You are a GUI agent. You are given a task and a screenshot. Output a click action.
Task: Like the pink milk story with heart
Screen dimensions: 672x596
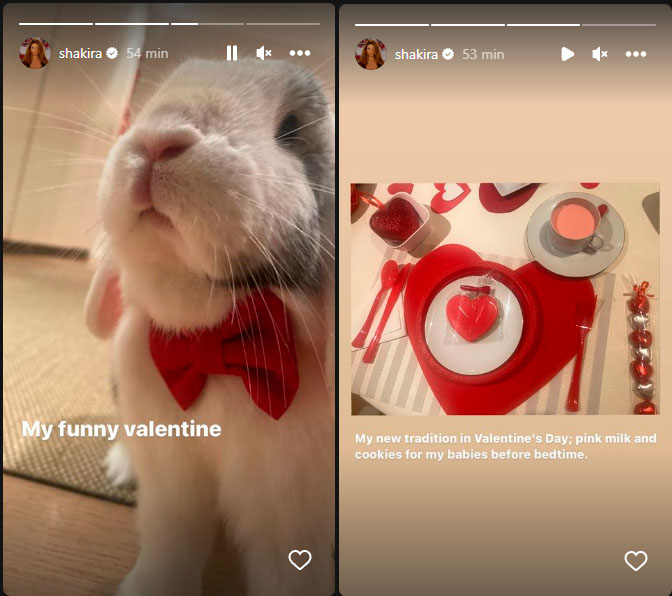click(636, 561)
